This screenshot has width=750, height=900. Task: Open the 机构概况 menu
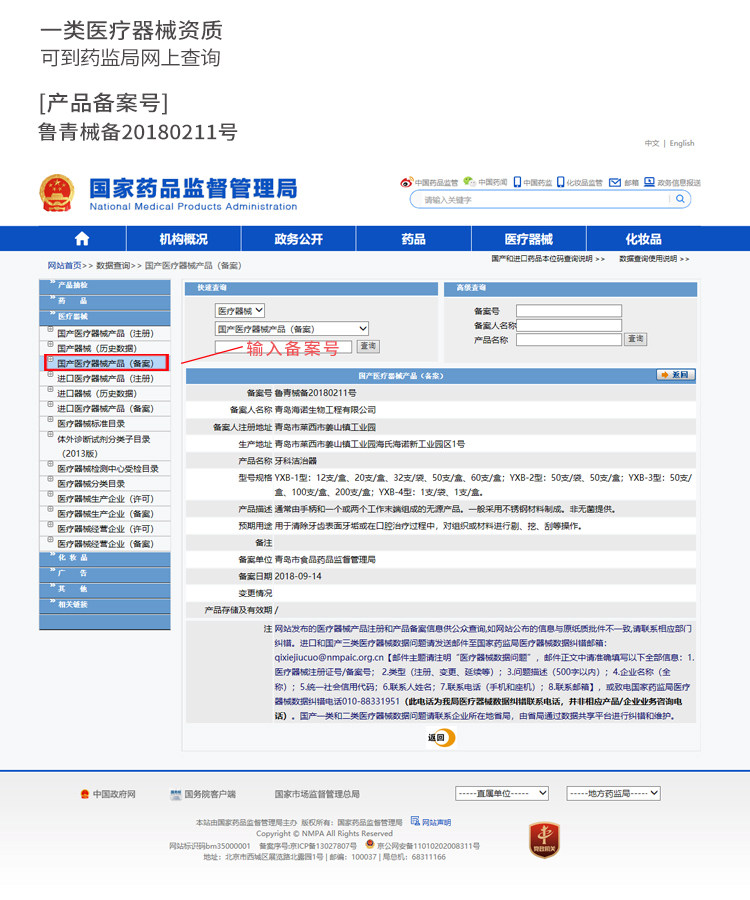point(184,239)
